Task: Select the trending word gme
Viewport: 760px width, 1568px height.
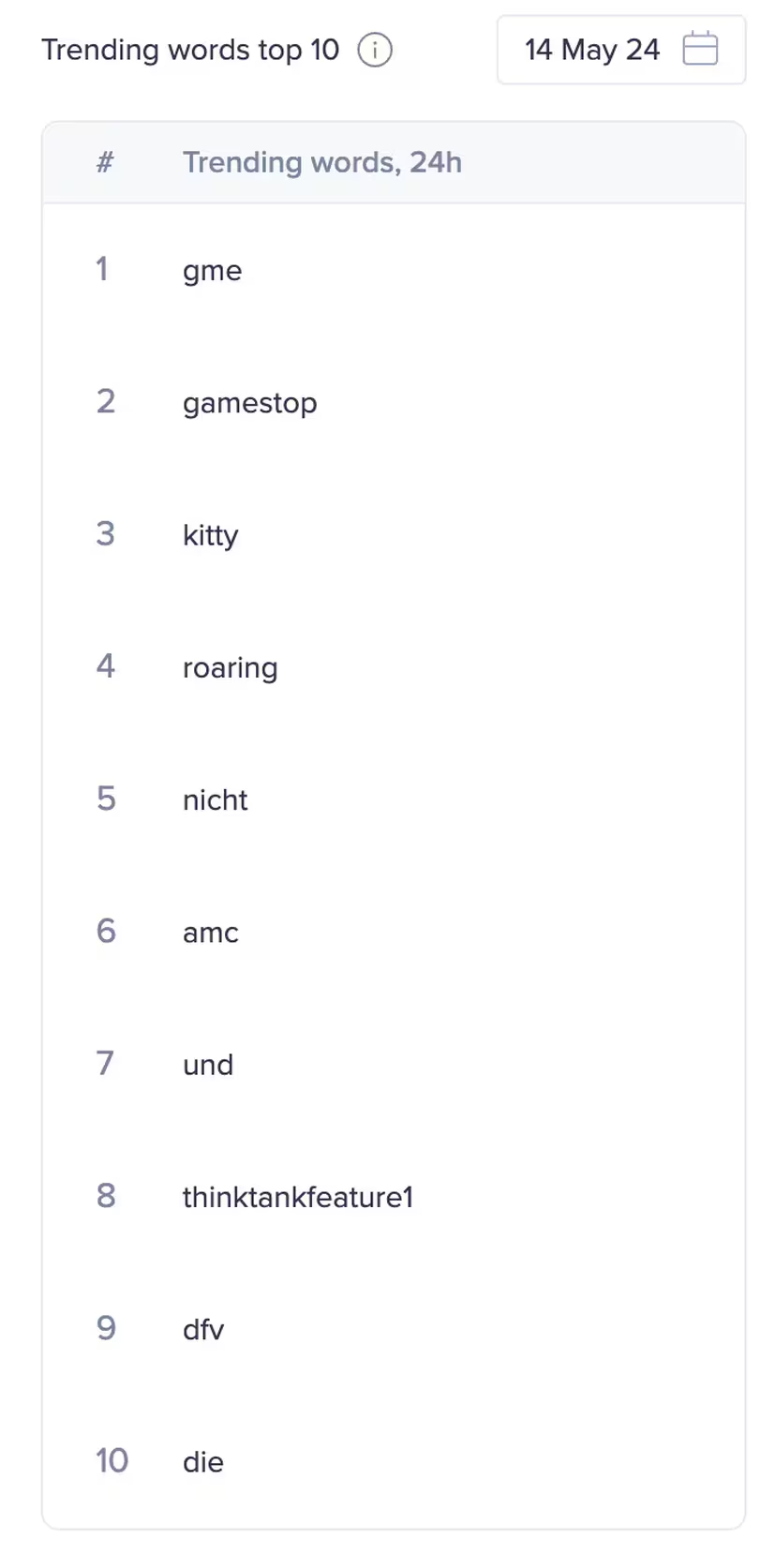Action: pyautogui.click(x=213, y=272)
